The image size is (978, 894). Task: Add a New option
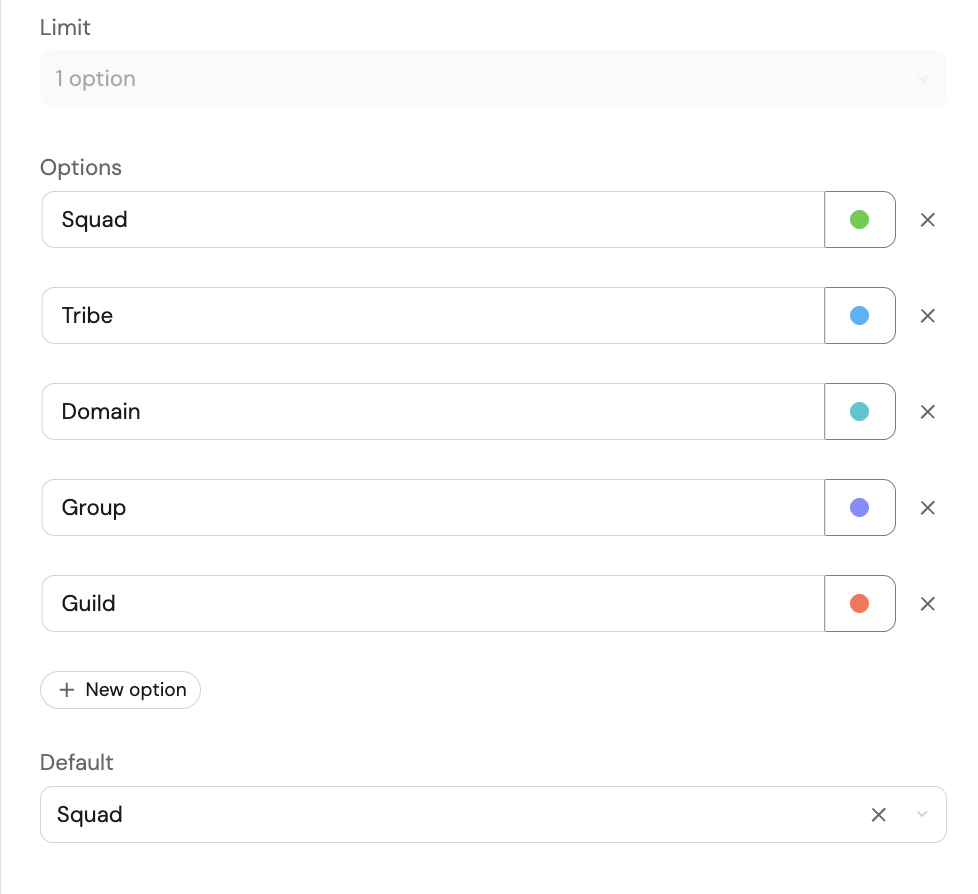[121, 690]
